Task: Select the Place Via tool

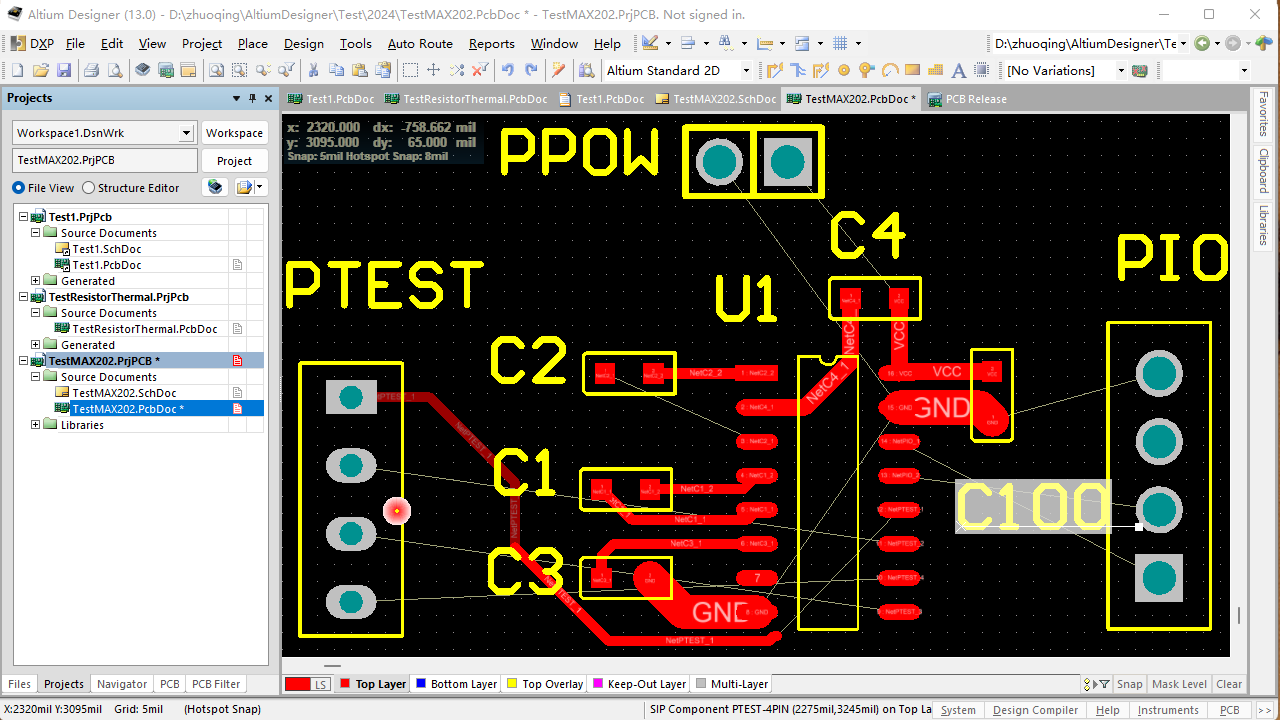Action: tap(866, 70)
